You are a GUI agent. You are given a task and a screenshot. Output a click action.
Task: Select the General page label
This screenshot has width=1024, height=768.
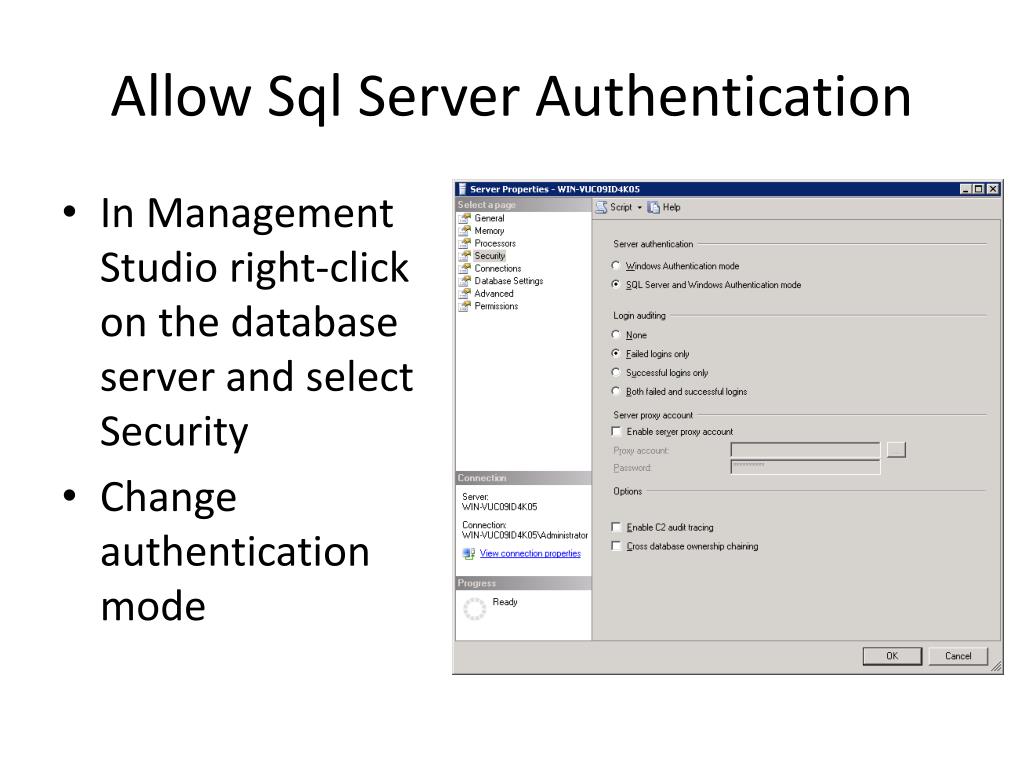(489, 218)
